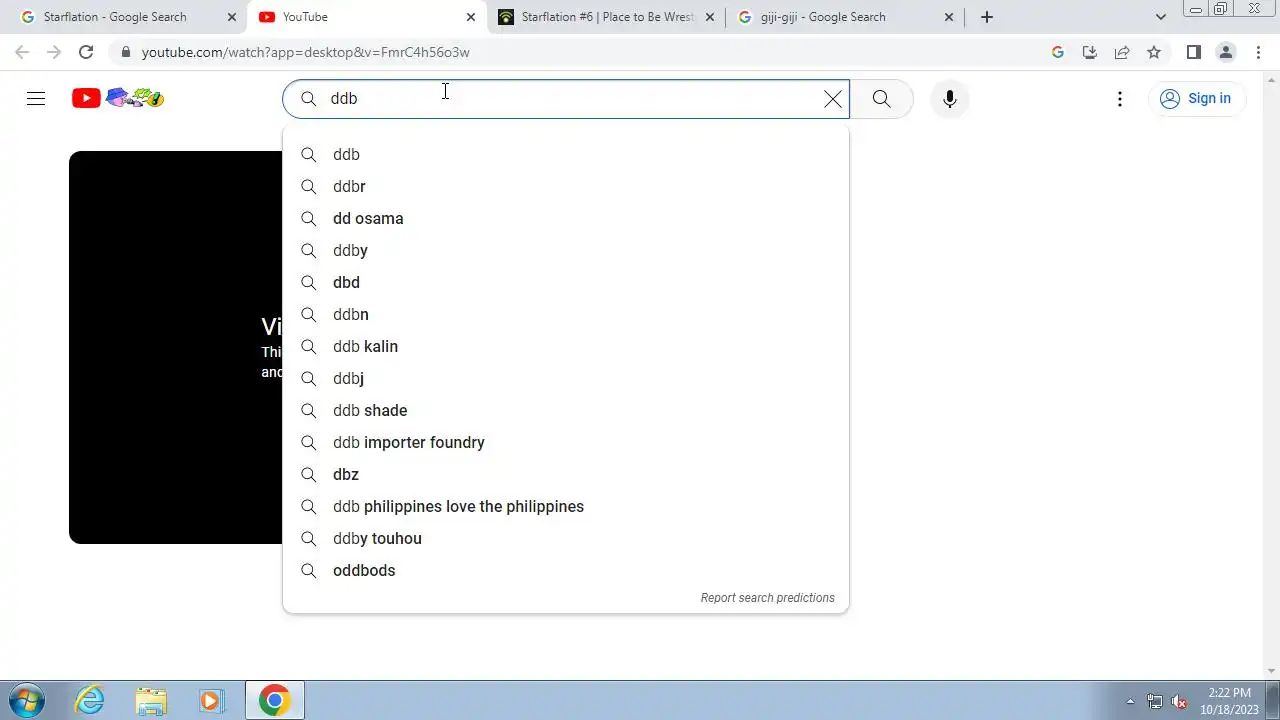The width and height of the screenshot is (1280, 720).
Task: Open a new tab with plus button
Action: tap(987, 17)
